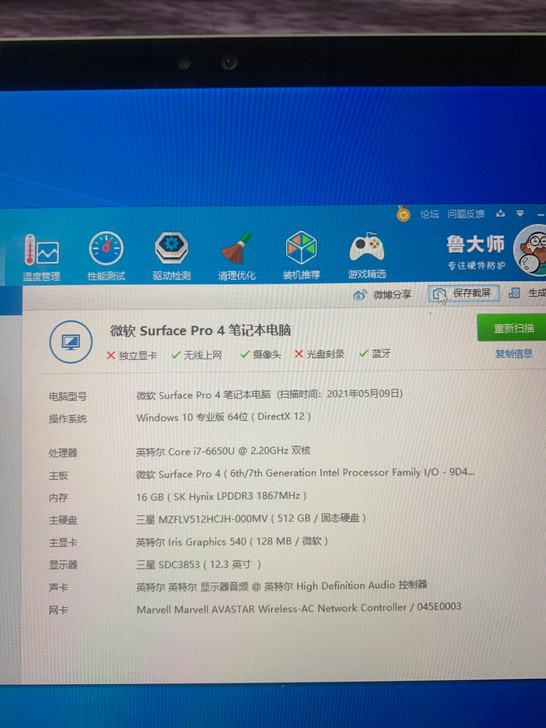Select the 声卡 row label

pyautogui.click(x=58, y=587)
